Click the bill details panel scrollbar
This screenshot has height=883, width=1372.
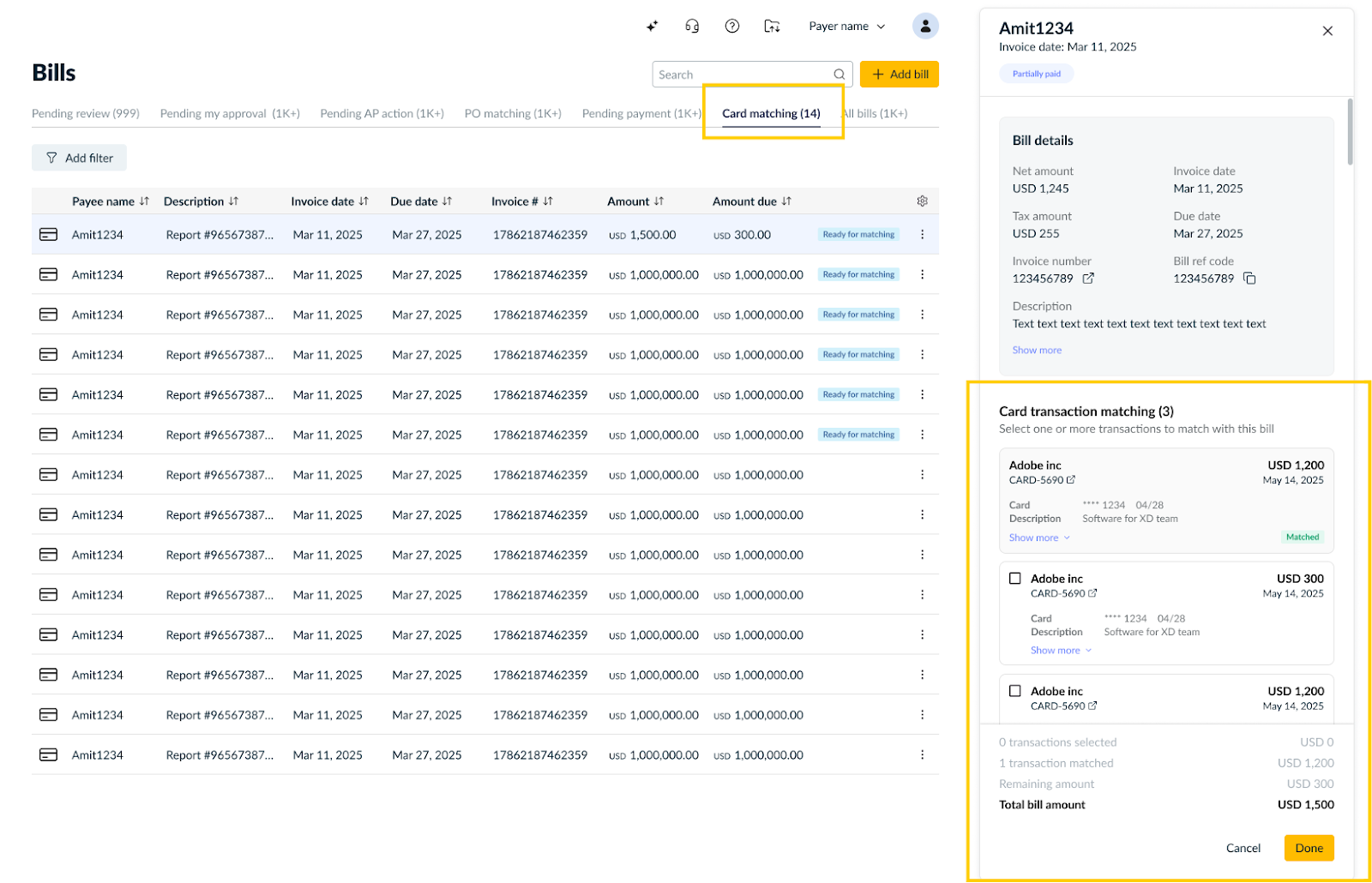pos(1350,131)
